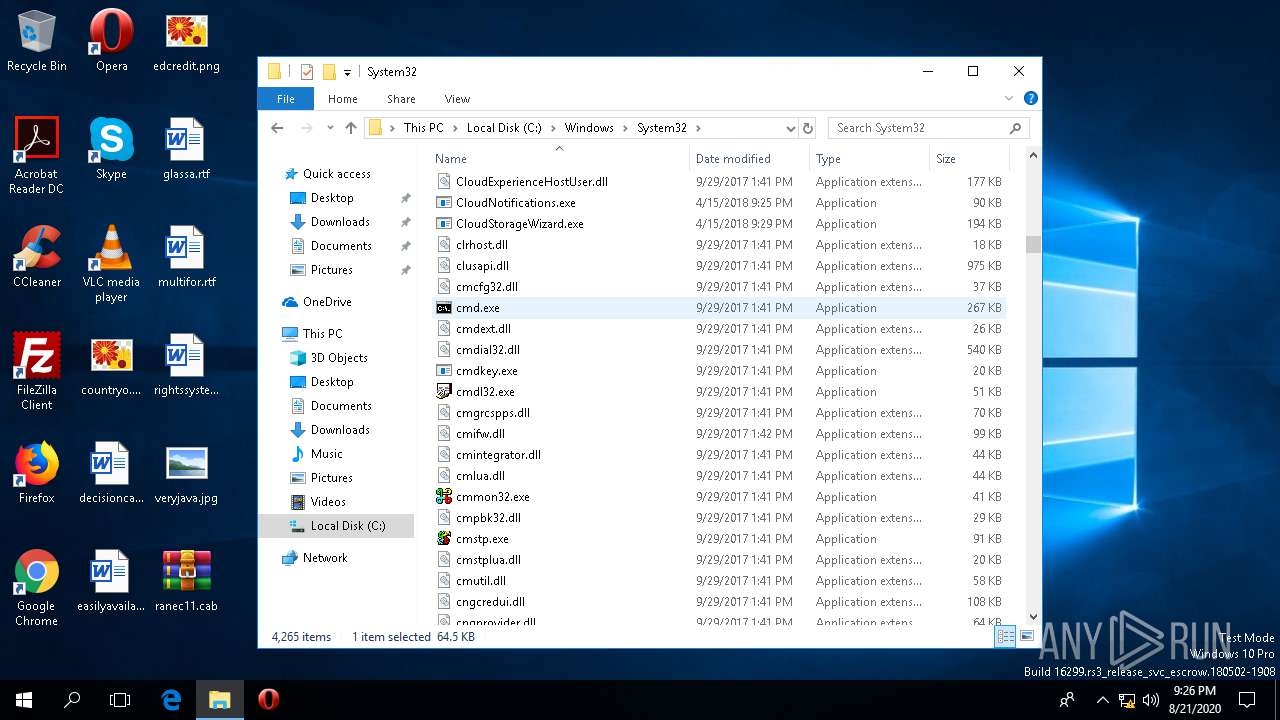1280x720 pixels.
Task: Click Properties icon in quick access toolbar
Action: (x=307, y=72)
